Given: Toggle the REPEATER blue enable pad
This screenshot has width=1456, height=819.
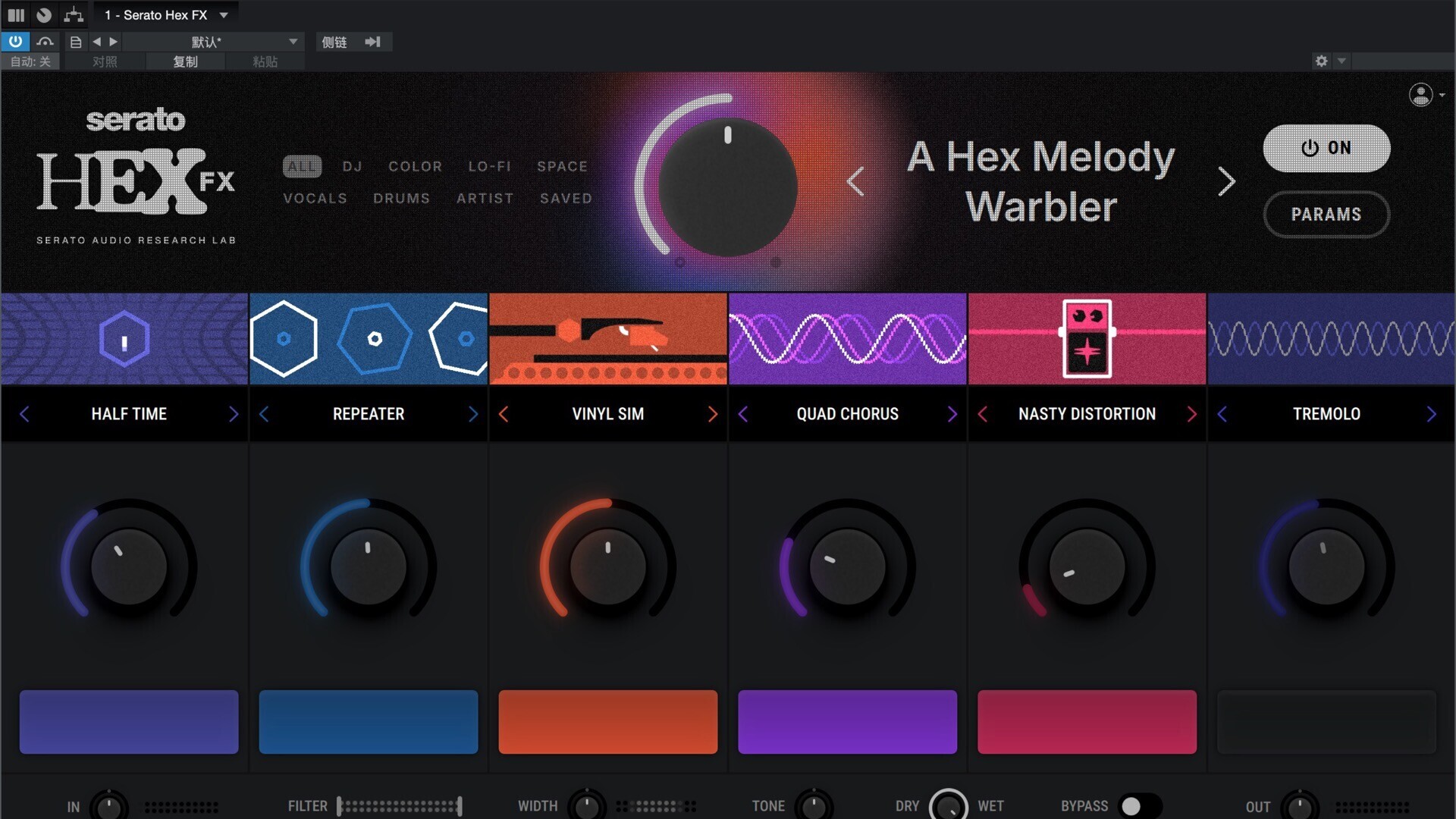Looking at the screenshot, I should click(369, 722).
